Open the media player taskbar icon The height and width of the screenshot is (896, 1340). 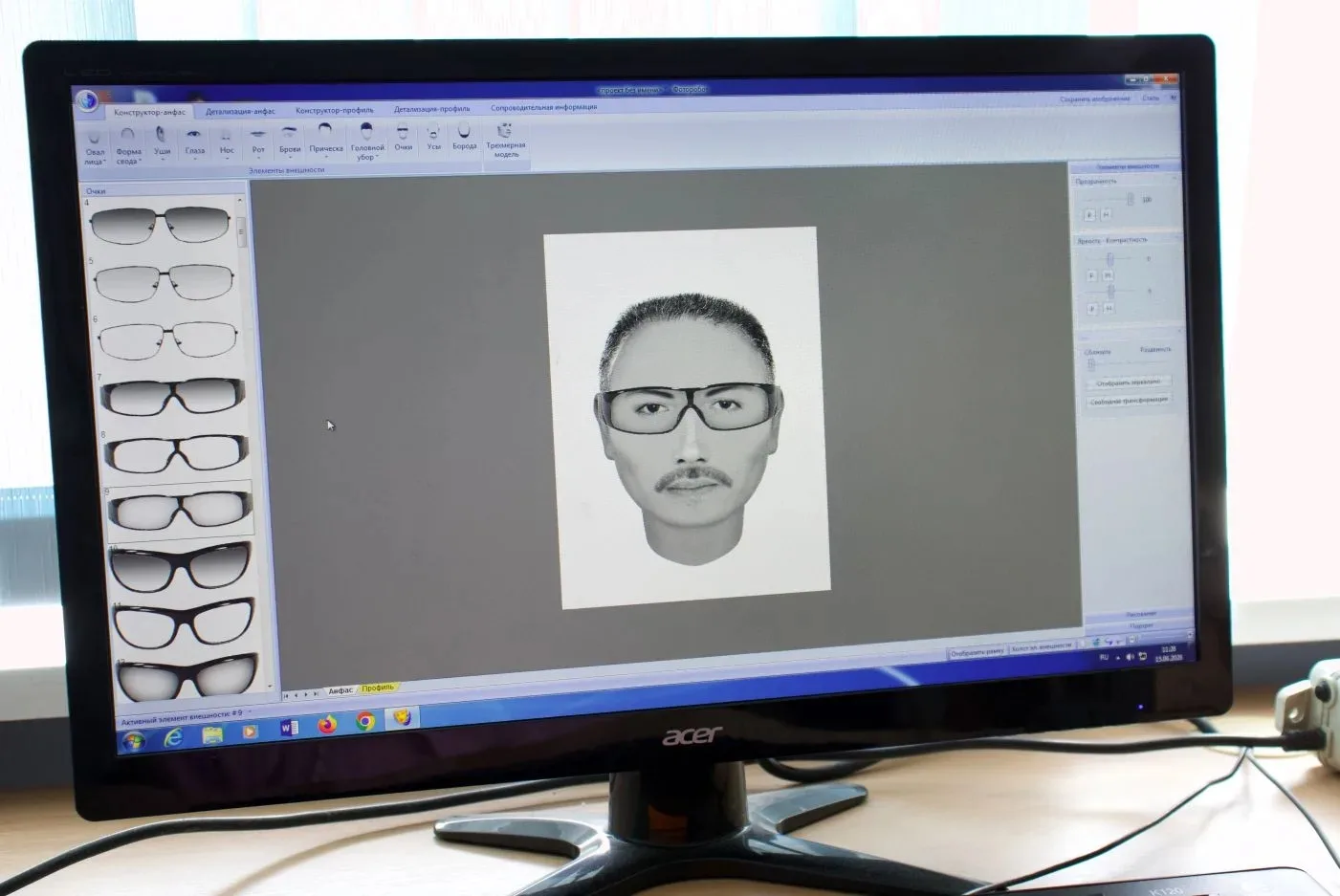tap(250, 732)
